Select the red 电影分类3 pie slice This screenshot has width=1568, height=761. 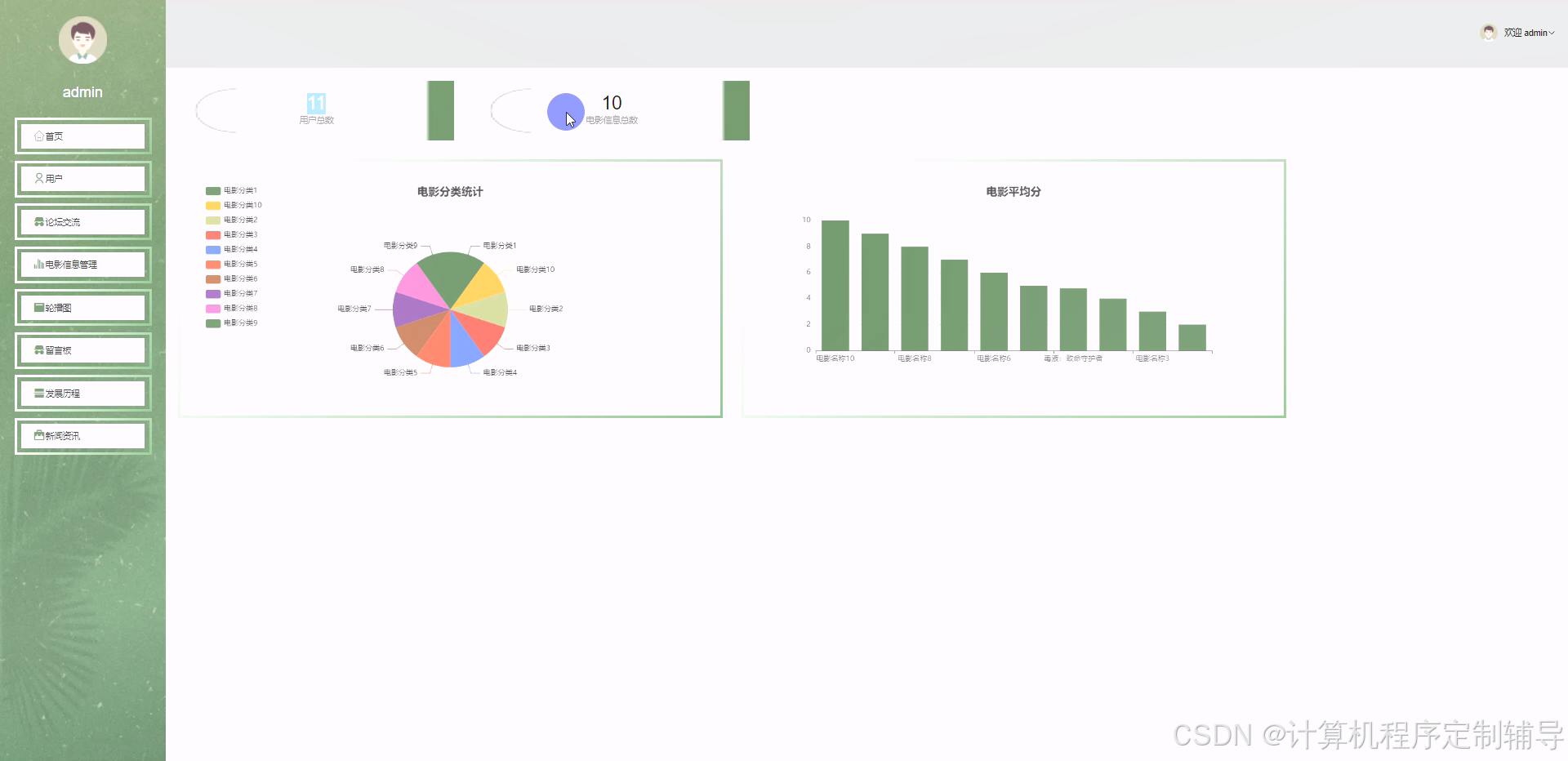pyautogui.click(x=483, y=332)
